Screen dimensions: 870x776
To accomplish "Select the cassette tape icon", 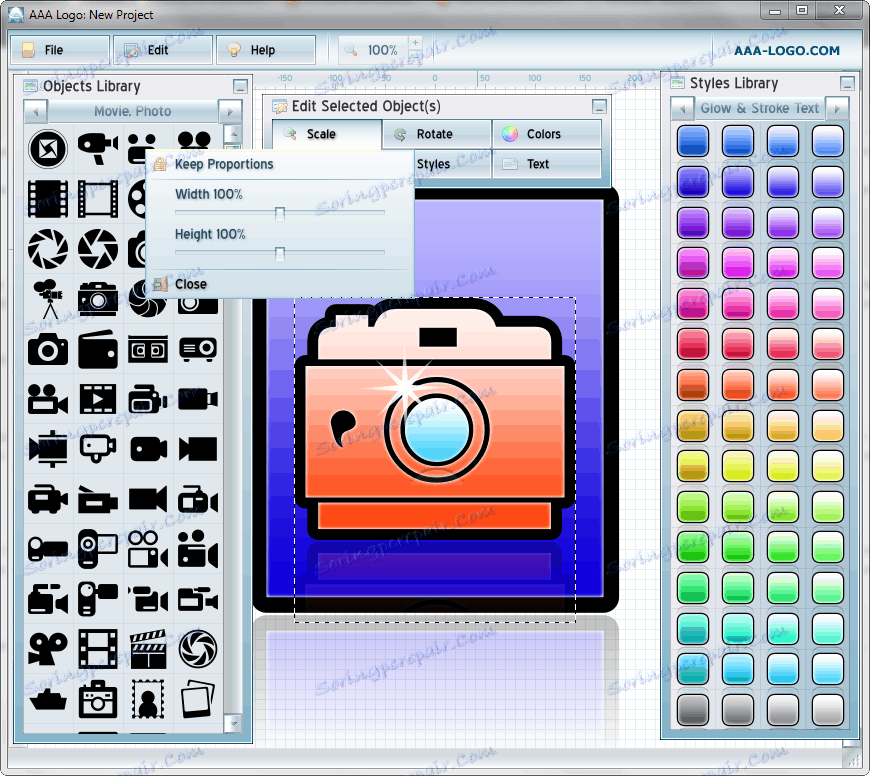I will tap(148, 349).
